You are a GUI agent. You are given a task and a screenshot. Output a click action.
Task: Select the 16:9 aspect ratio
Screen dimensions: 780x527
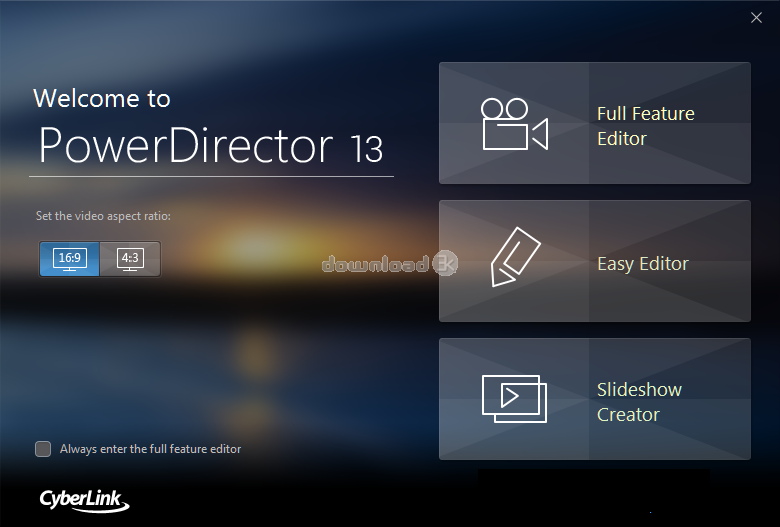pos(70,259)
